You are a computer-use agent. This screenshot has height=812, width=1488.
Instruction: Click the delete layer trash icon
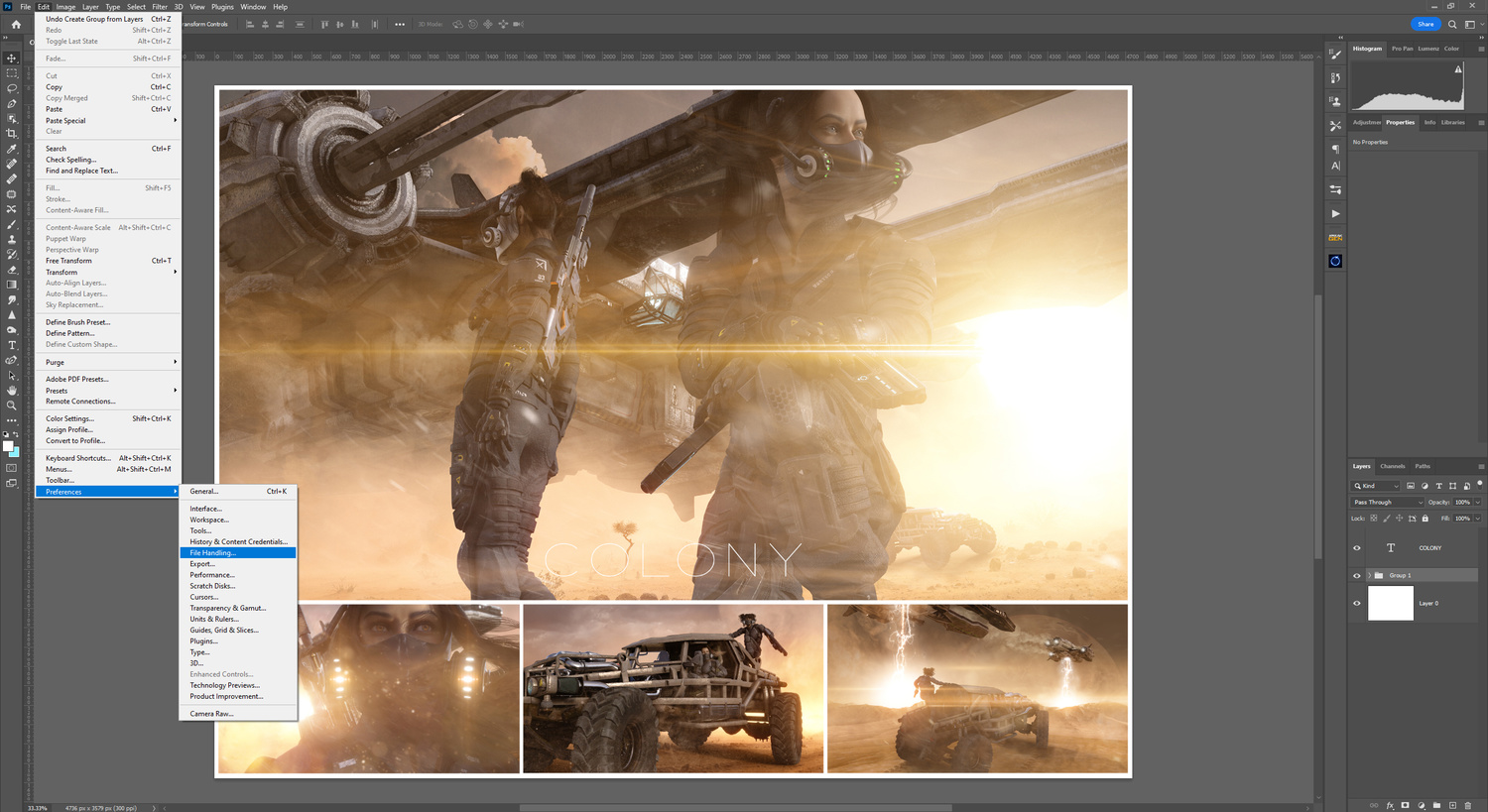point(1468,805)
